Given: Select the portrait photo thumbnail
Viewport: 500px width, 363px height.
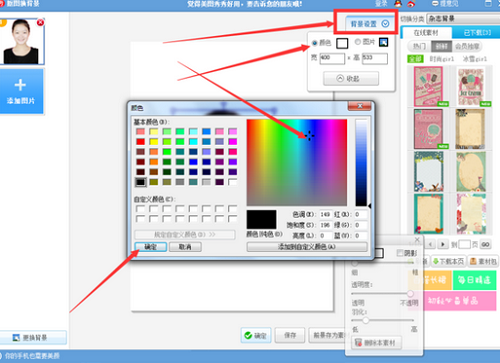Looking at the screenshot, I should (x=21, y=42).
